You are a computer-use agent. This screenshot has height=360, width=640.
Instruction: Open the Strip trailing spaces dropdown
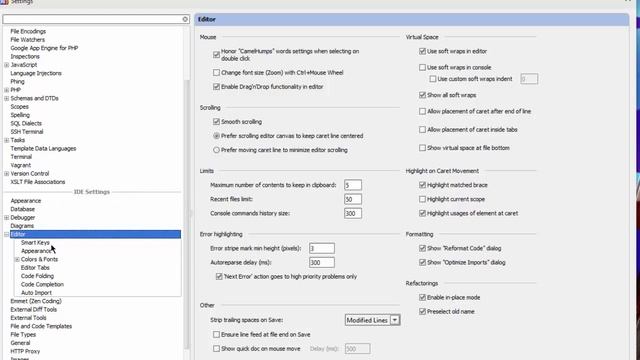click(395, 320)
